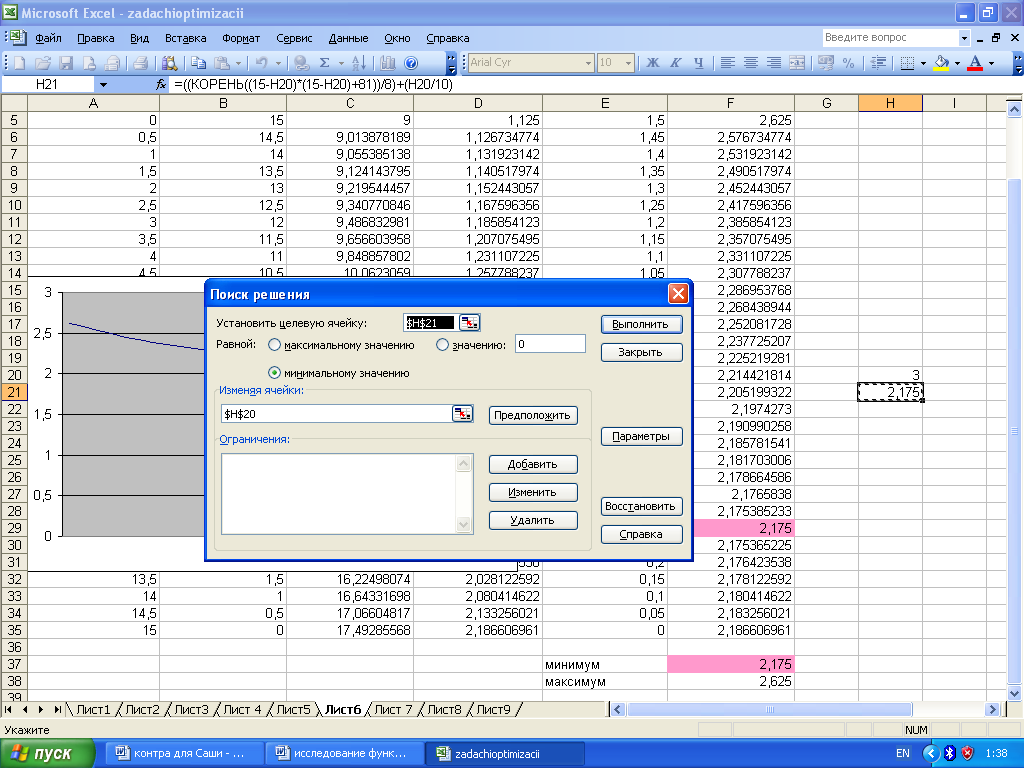1024x768 pixels.
Task: Click the AutoSum sigma icon
Action: tap(325, 62)
